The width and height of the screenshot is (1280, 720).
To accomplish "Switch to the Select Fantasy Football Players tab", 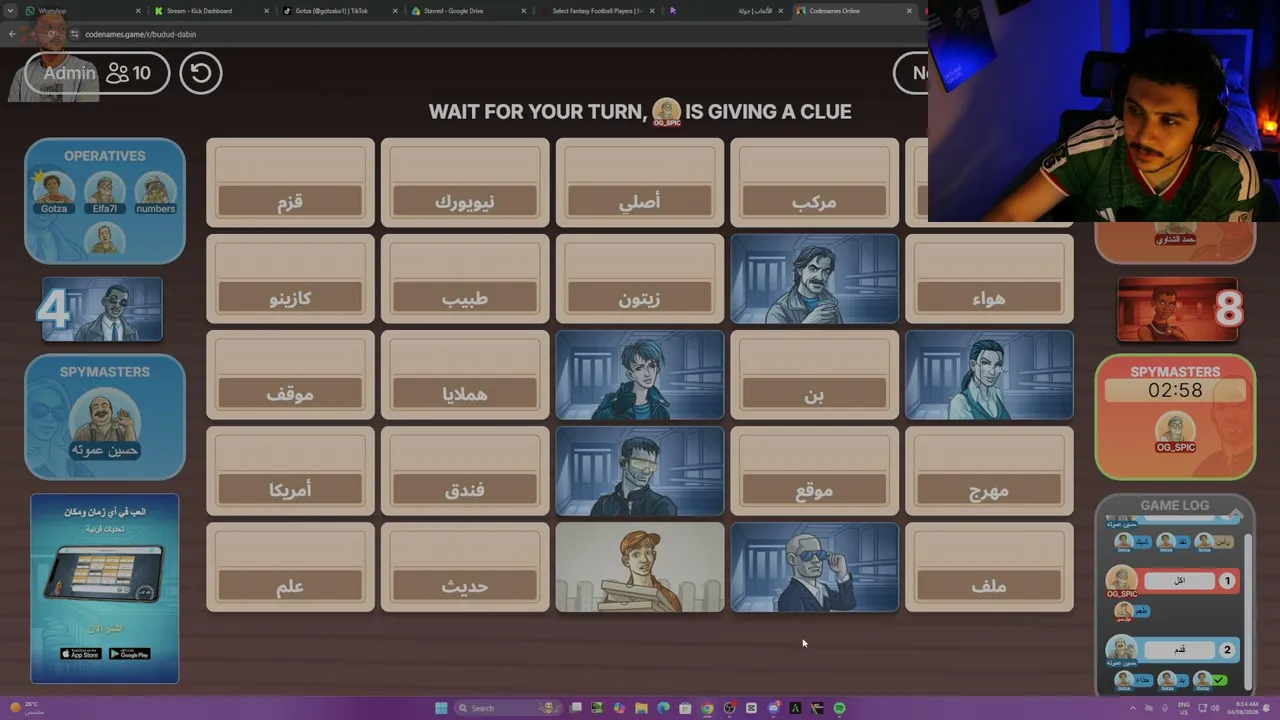I will point(596,11).
